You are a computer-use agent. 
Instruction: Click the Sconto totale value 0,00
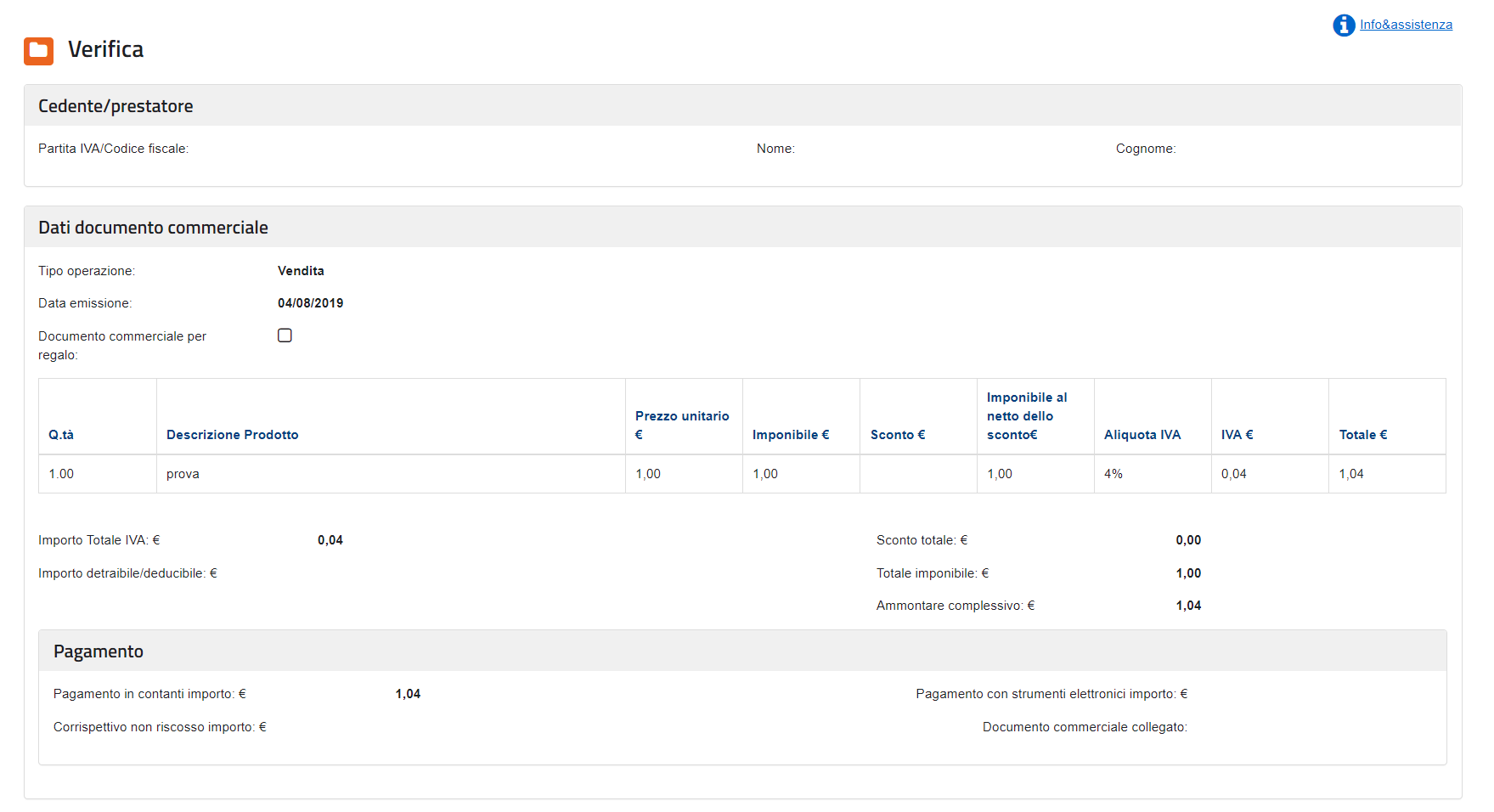[1188, 540]
